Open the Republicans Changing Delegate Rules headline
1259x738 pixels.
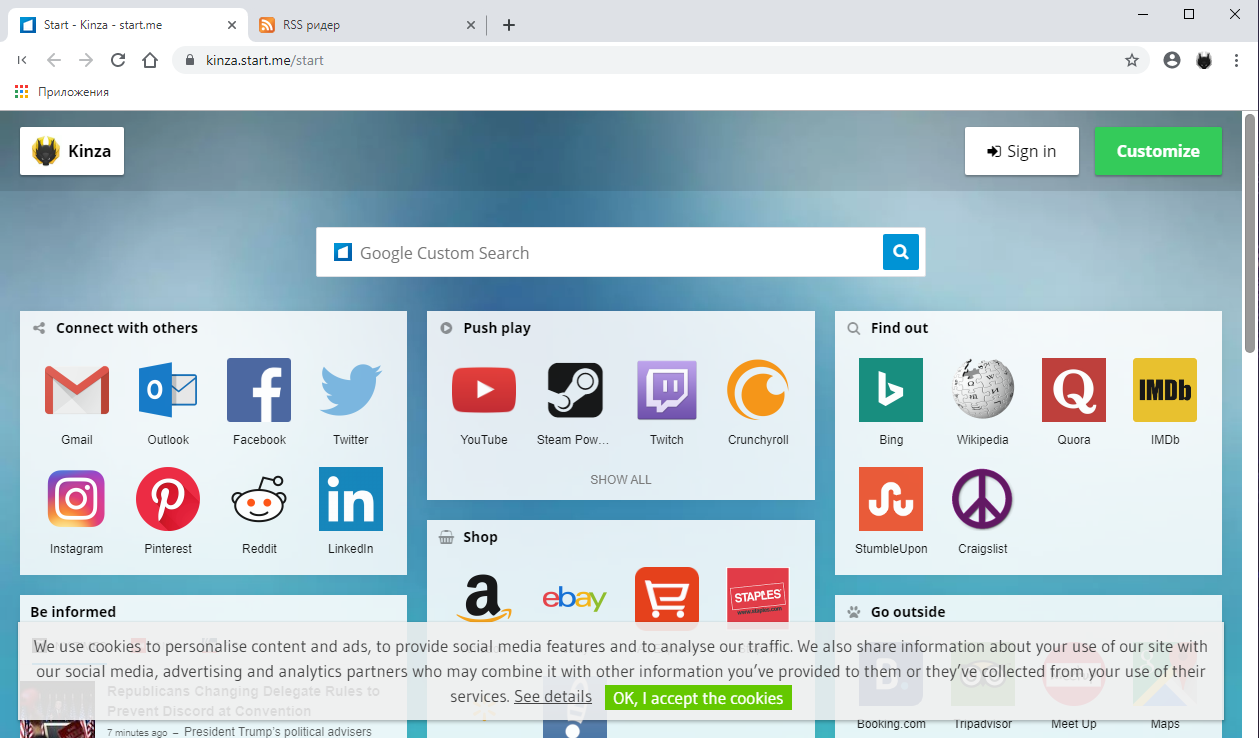(243, 701)
